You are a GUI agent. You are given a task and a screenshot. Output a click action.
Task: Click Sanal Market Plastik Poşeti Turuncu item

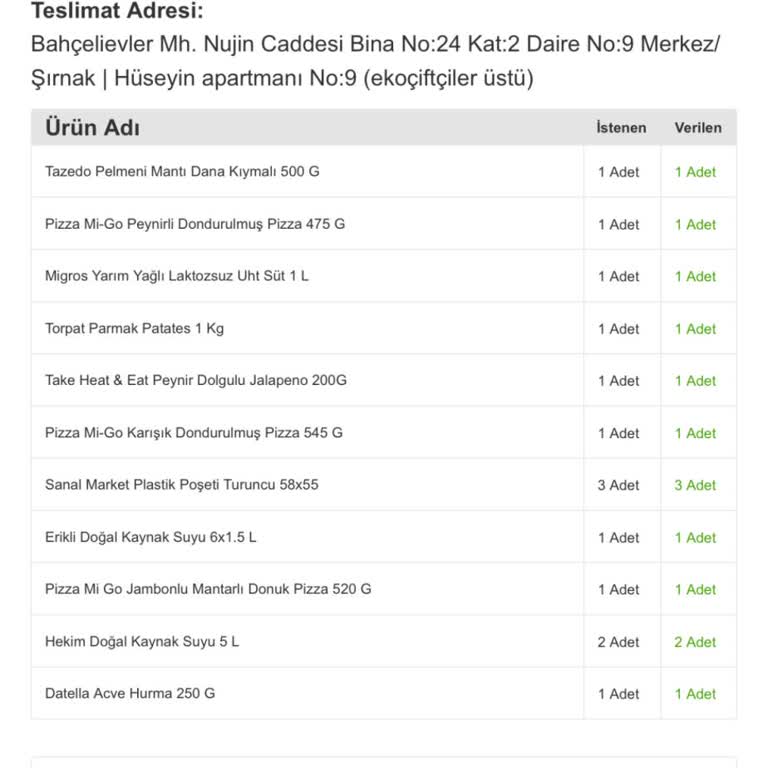pos(182,485)
